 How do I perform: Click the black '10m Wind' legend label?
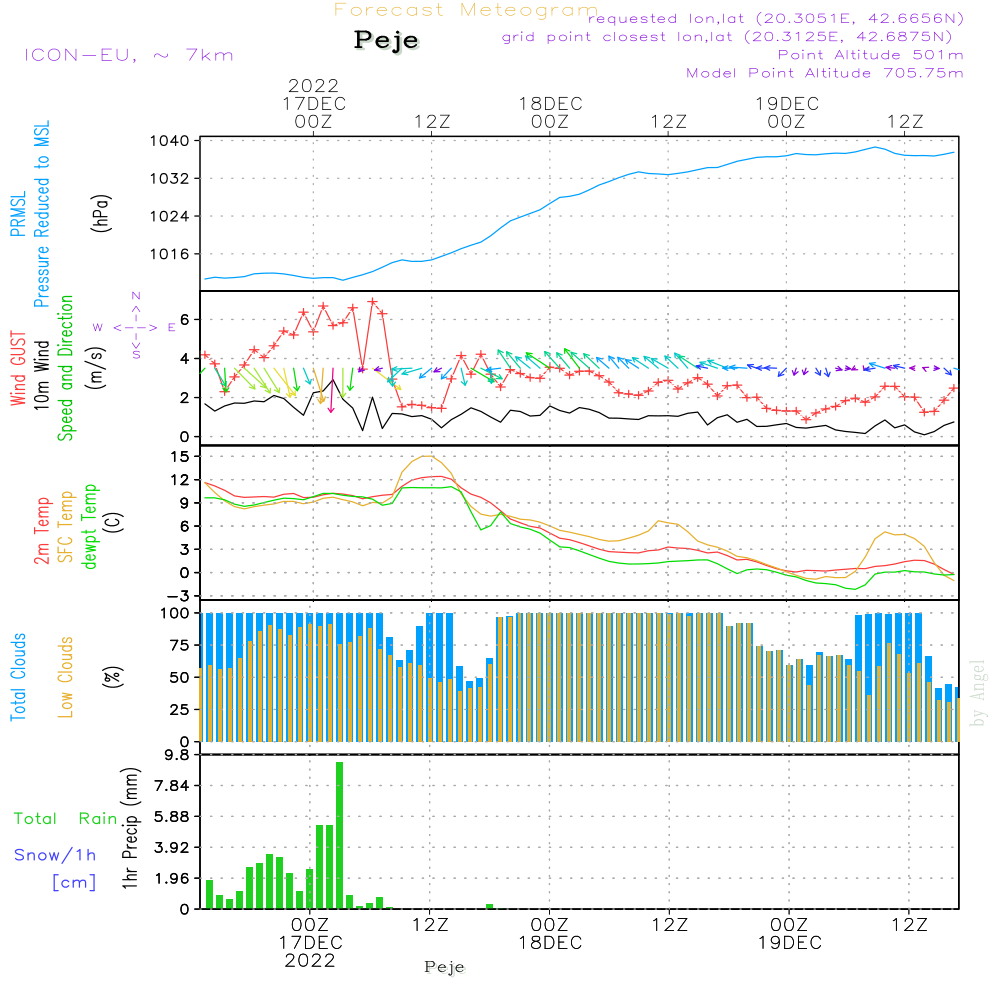[41, 375]
